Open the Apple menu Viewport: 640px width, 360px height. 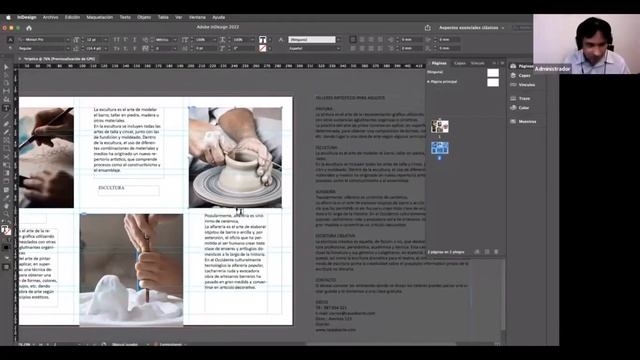8,17
